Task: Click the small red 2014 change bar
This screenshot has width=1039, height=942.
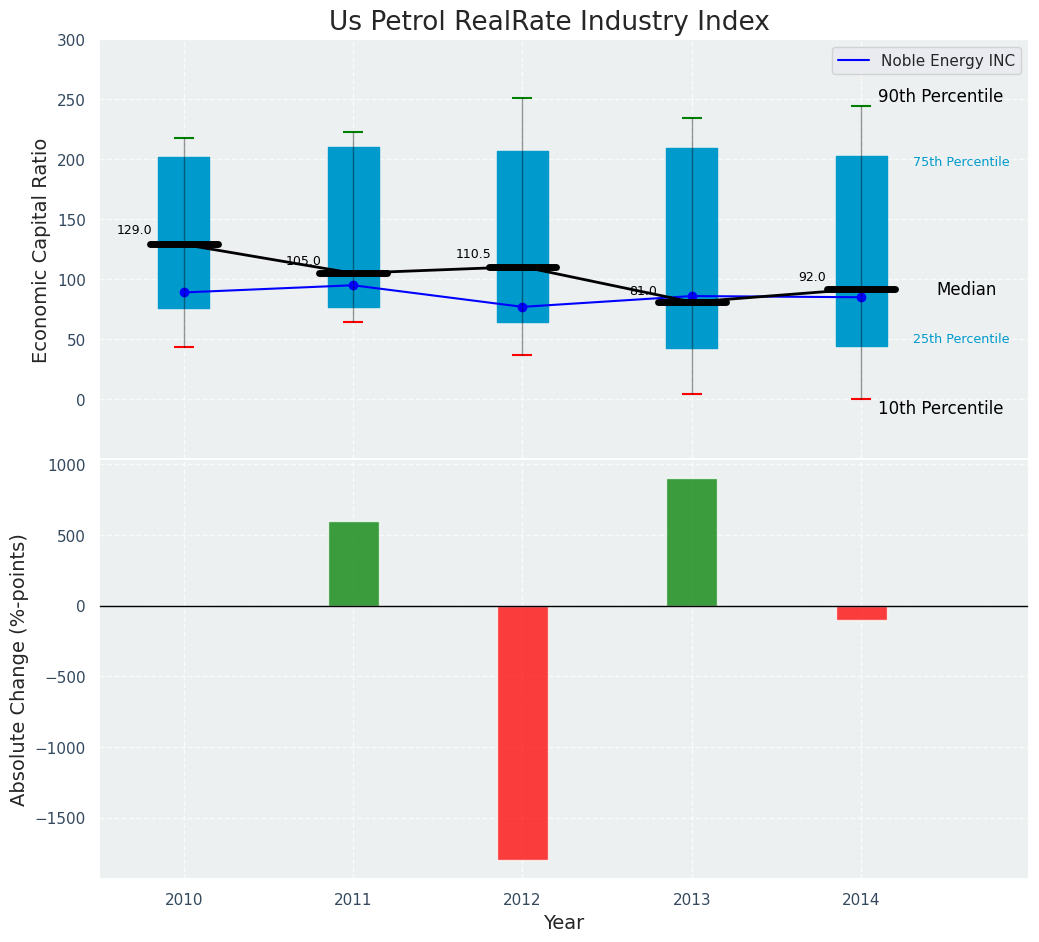Action: pos(861,613)
